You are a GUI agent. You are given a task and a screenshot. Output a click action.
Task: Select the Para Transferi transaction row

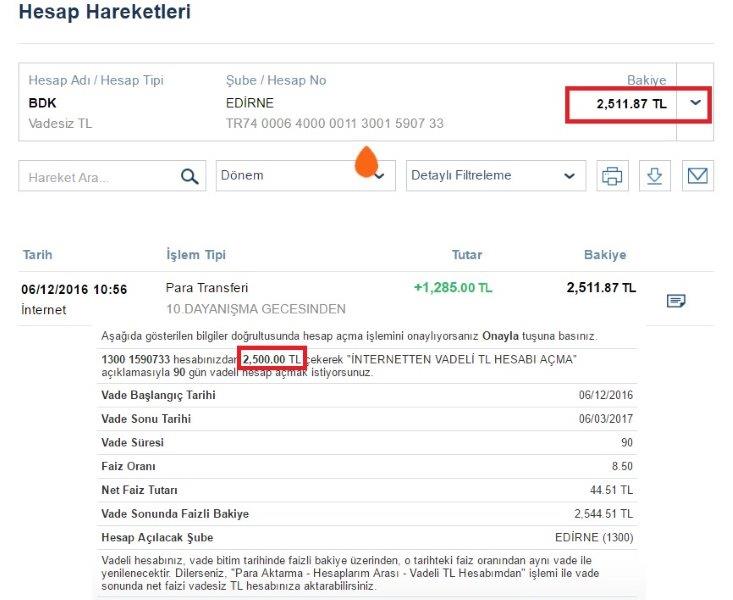(x=207, y=288)
